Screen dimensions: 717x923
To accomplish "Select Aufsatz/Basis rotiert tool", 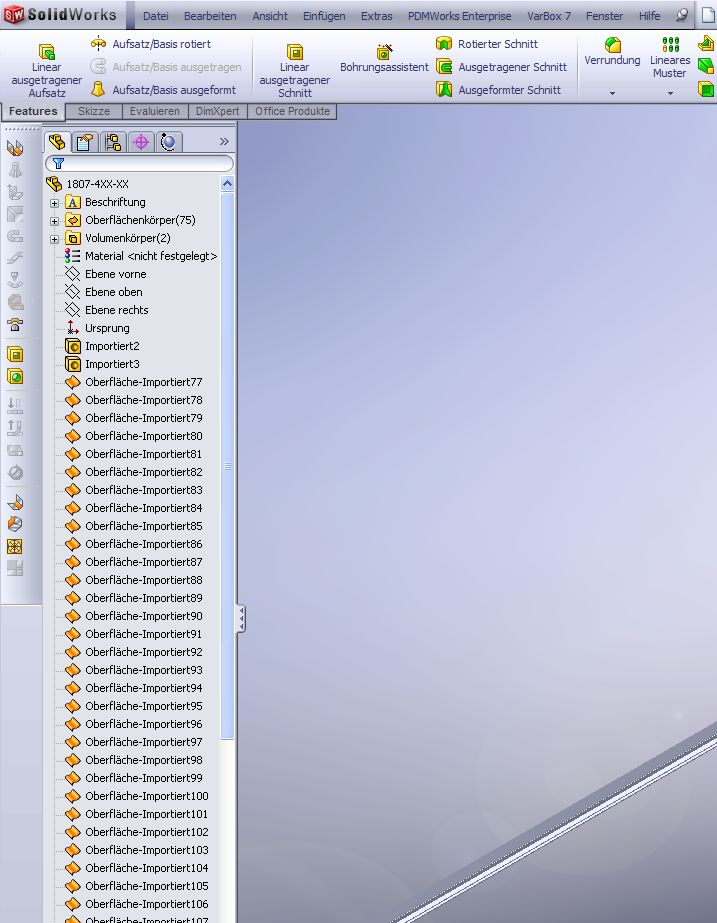I will pyautogui.click(x=151, y=44).
